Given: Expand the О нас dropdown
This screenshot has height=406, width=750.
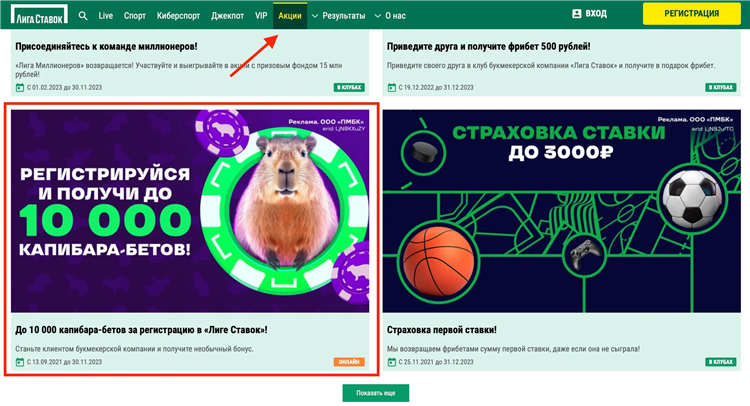Looking at the screenshot, I should click(x=390, y=16).
